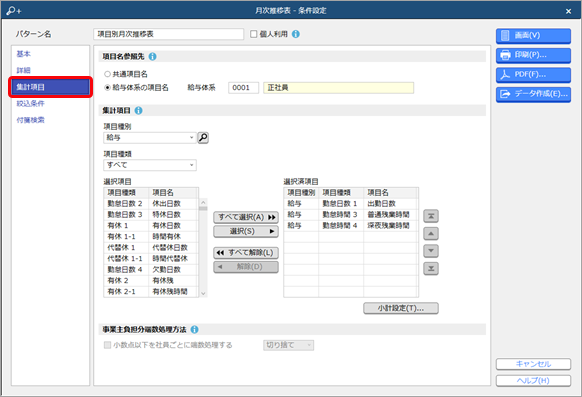Select the 共通項目名 radio button
This screenshot has width=582, height=397.
click(x=108, y=74)
